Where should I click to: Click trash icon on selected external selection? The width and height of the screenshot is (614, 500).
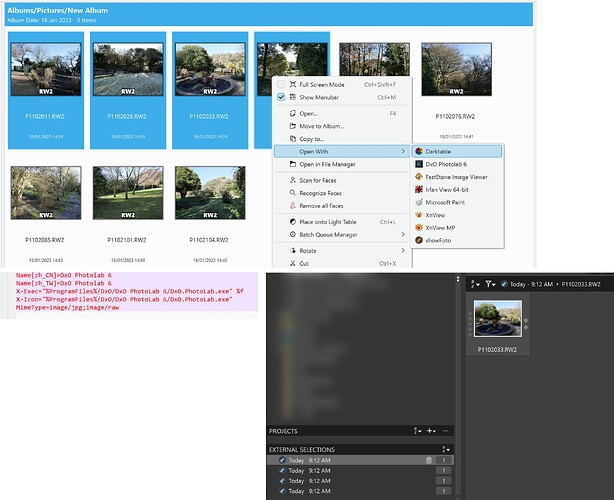pyautogui.click(x=429, y=460)
